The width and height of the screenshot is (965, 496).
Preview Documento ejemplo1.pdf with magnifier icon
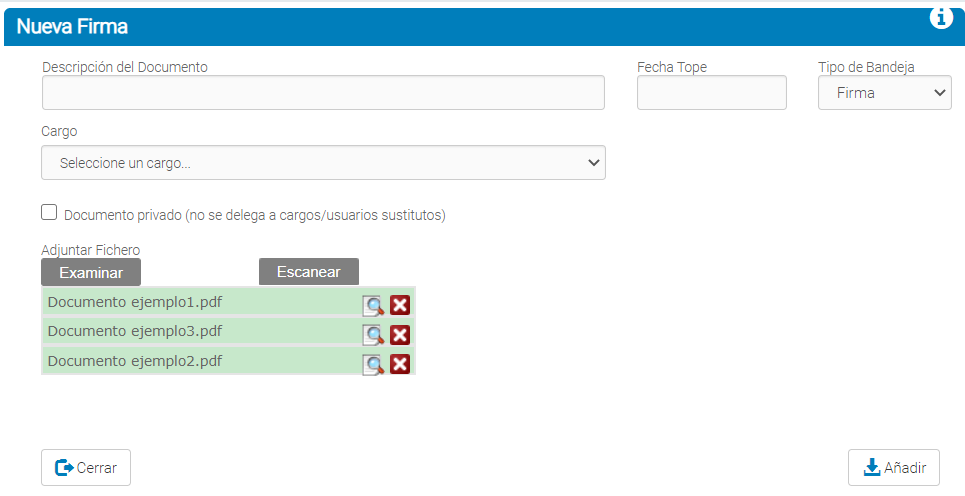[x=373, y=306]
